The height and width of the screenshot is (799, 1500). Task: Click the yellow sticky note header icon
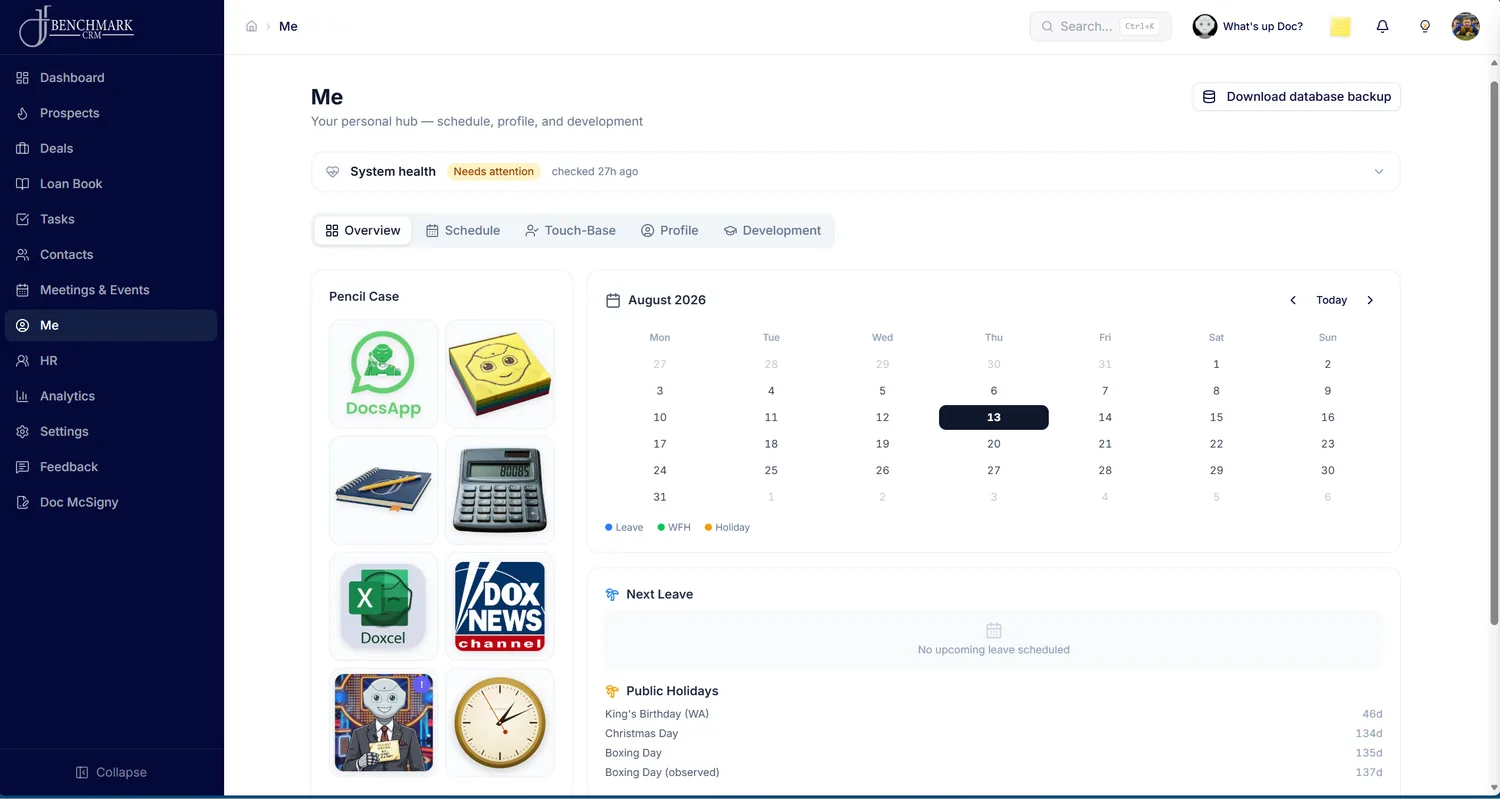(1340, 27)
